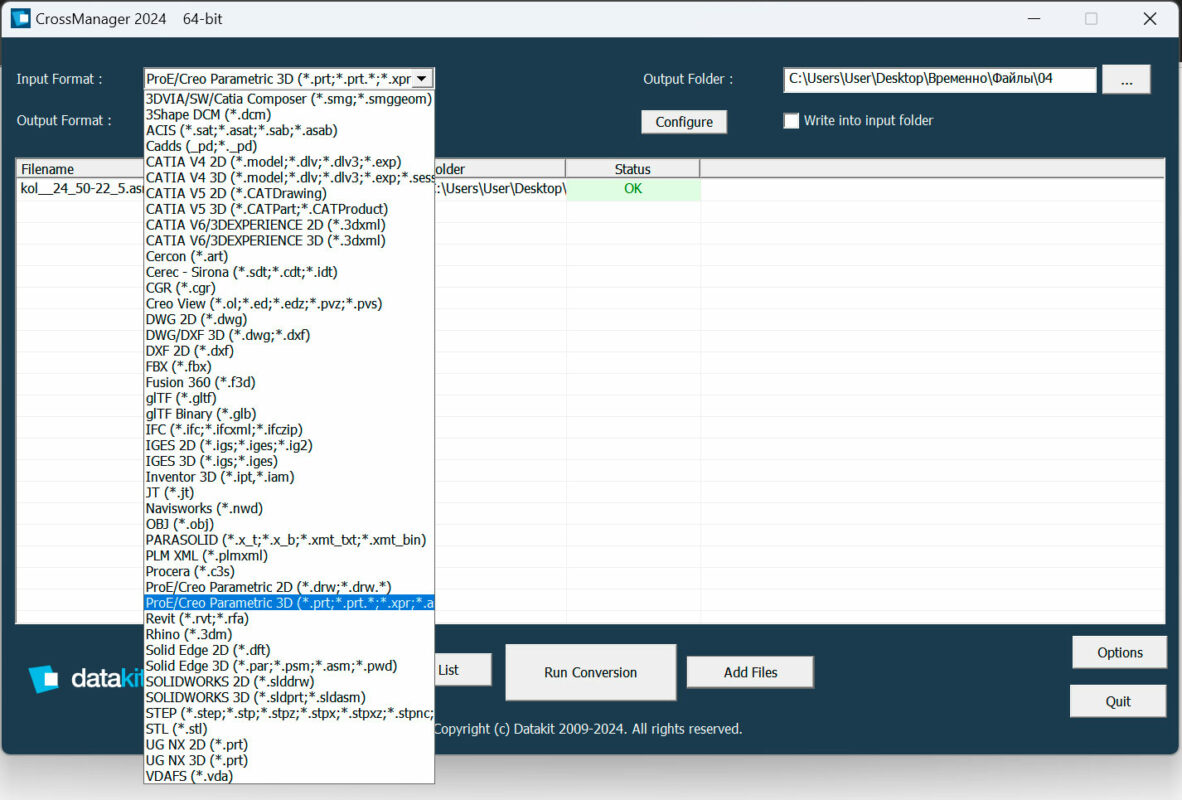Choose Cerec - Sirona format
This screenshot has width=1182, height=800.
[289, 272]
